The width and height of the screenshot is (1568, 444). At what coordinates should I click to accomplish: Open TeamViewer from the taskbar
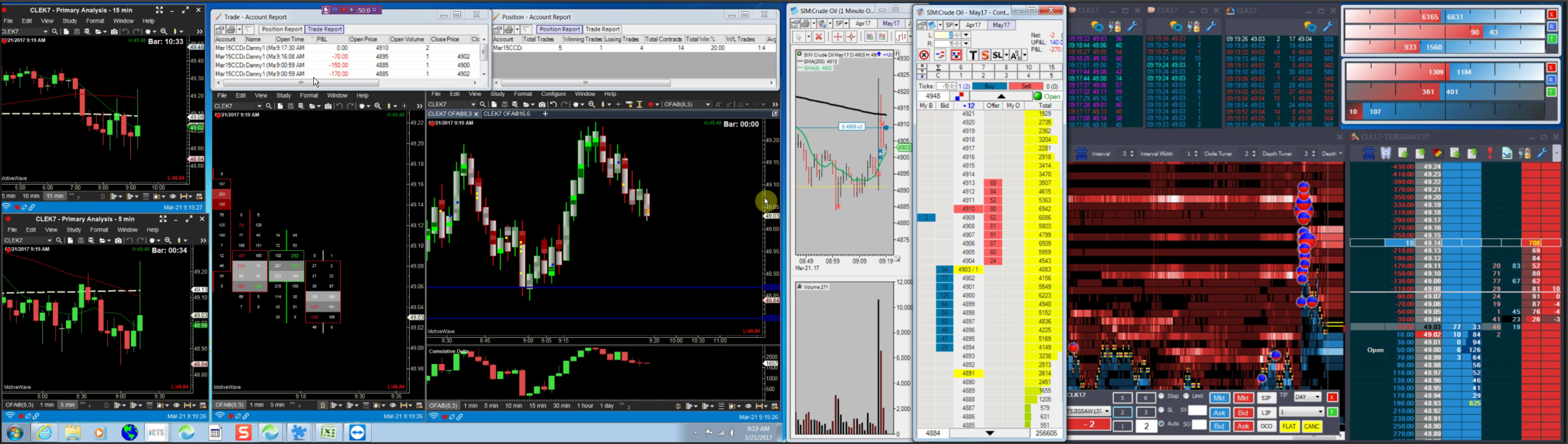(357, 432)
